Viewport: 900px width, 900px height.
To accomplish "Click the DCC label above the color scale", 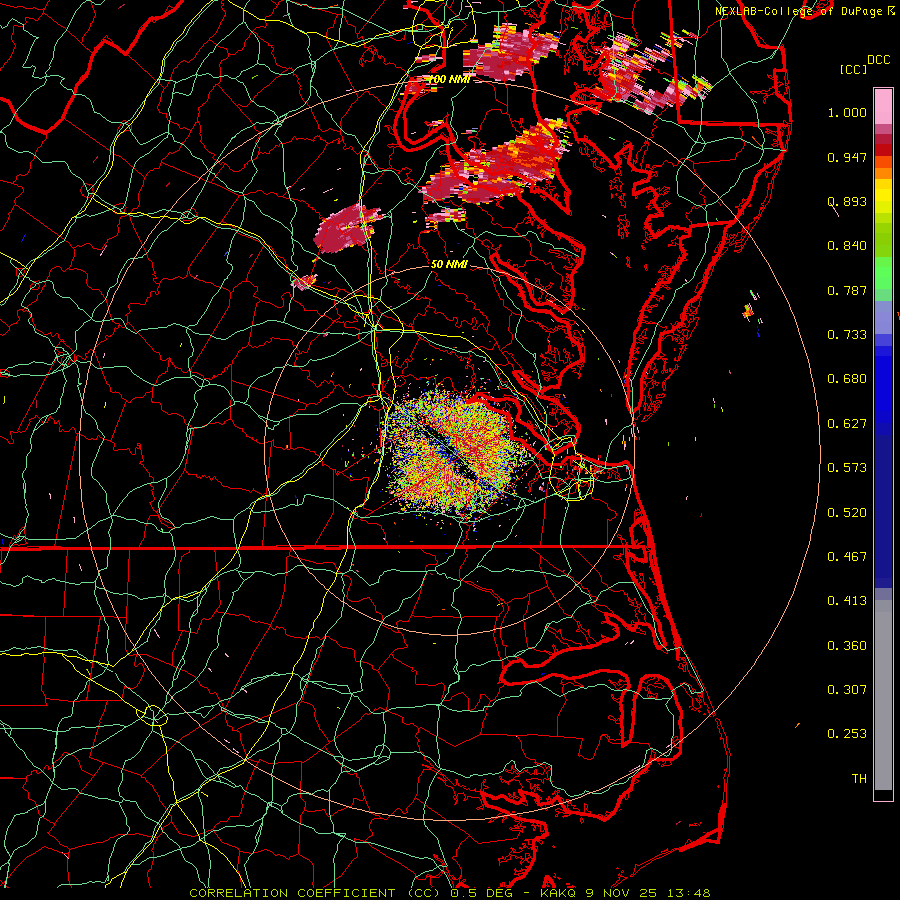I will point(878,60).
